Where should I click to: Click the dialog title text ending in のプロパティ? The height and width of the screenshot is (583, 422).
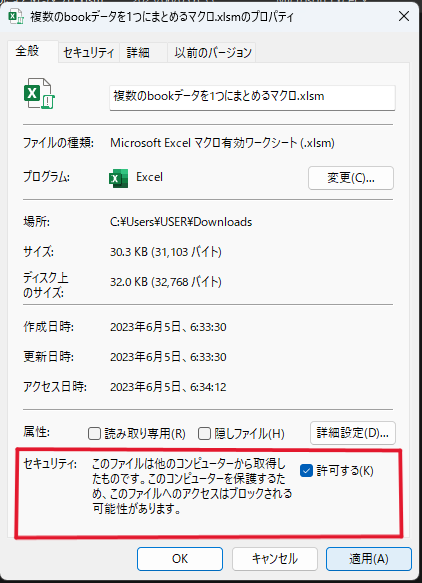(162, 17)
